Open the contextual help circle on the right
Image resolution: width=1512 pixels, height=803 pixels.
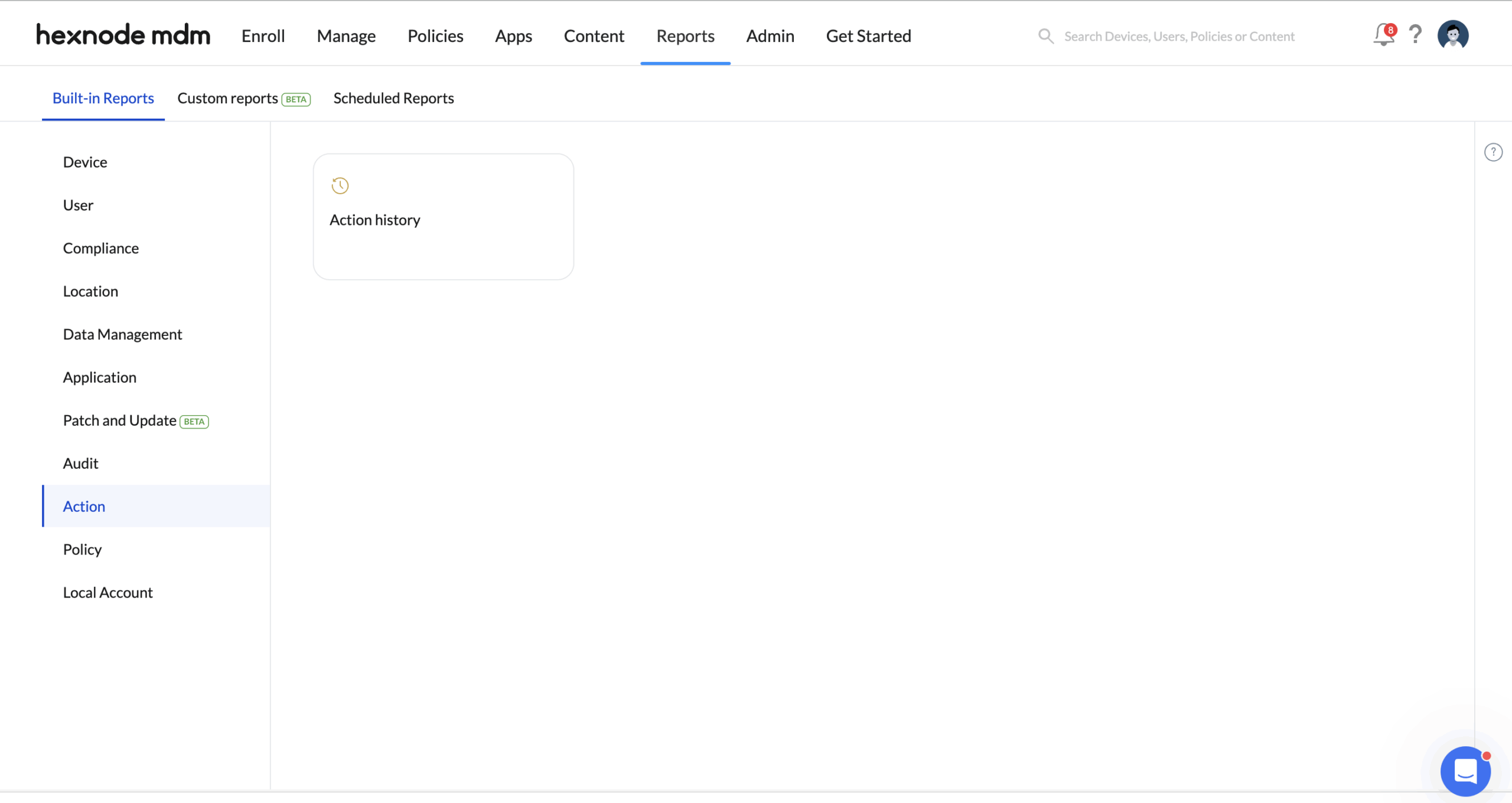(1494, 152)
